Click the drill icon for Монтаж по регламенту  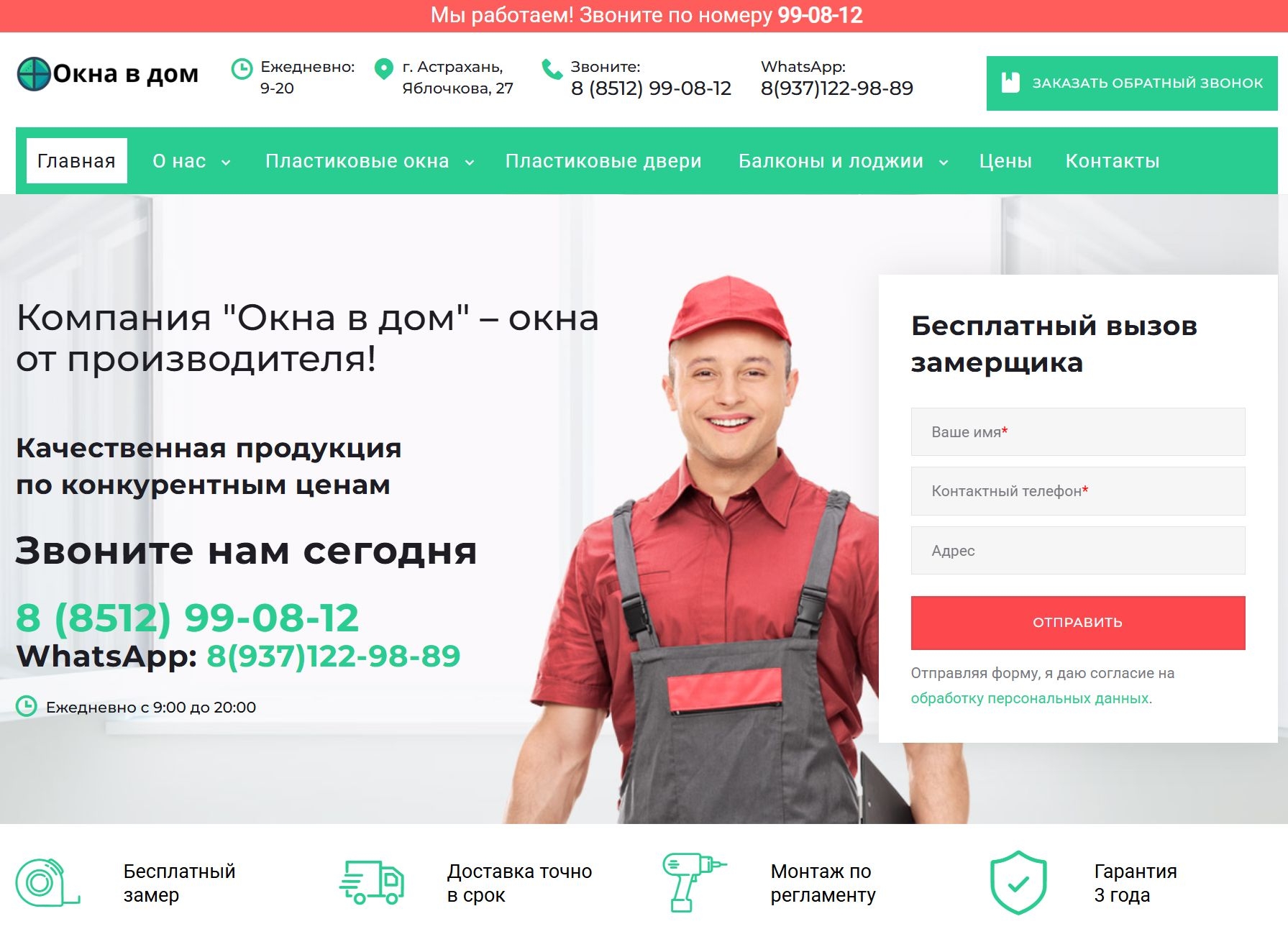[693, 882]
